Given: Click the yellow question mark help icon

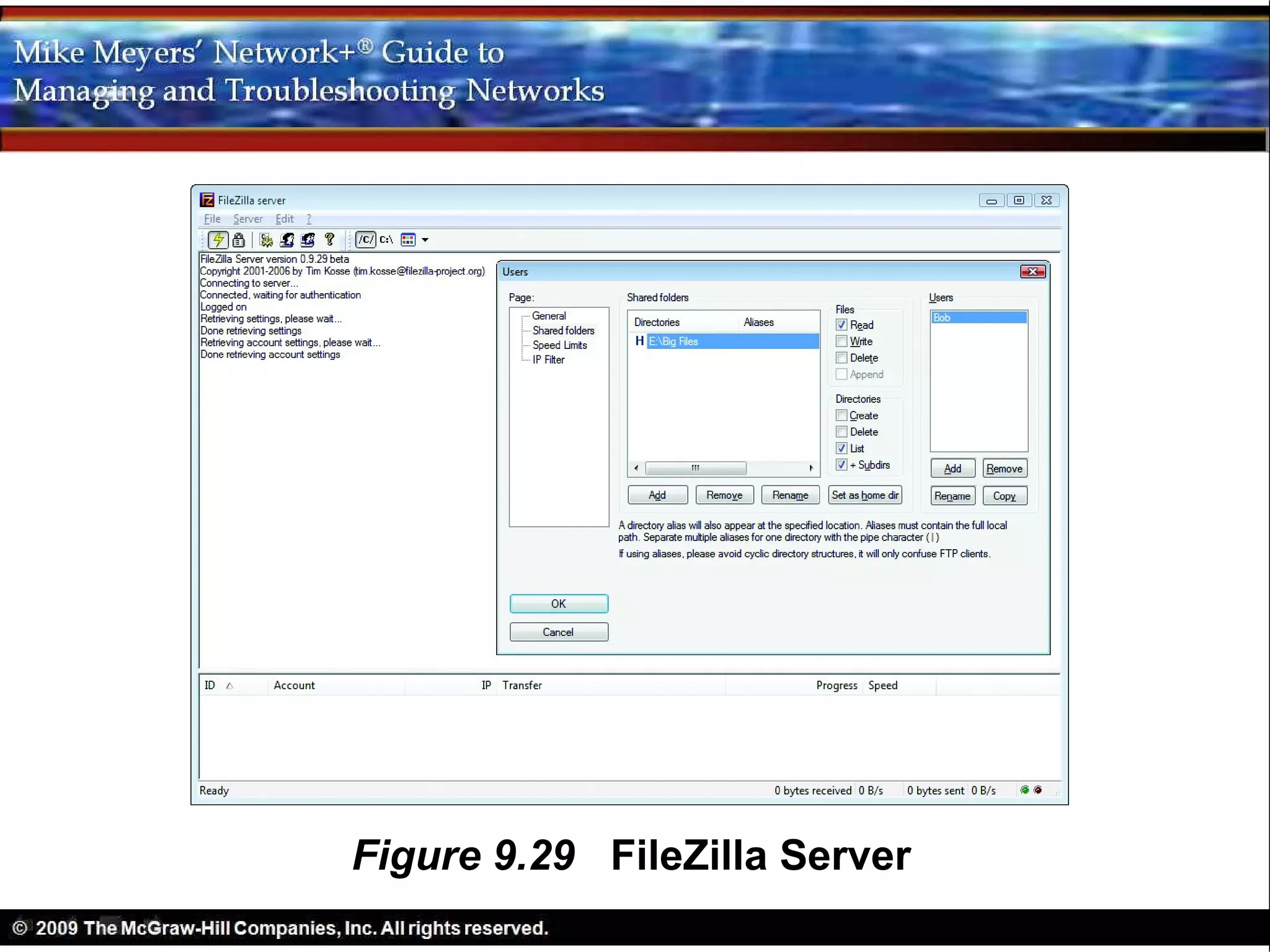Looking at the screenshot, I should (x=329, y=239).
